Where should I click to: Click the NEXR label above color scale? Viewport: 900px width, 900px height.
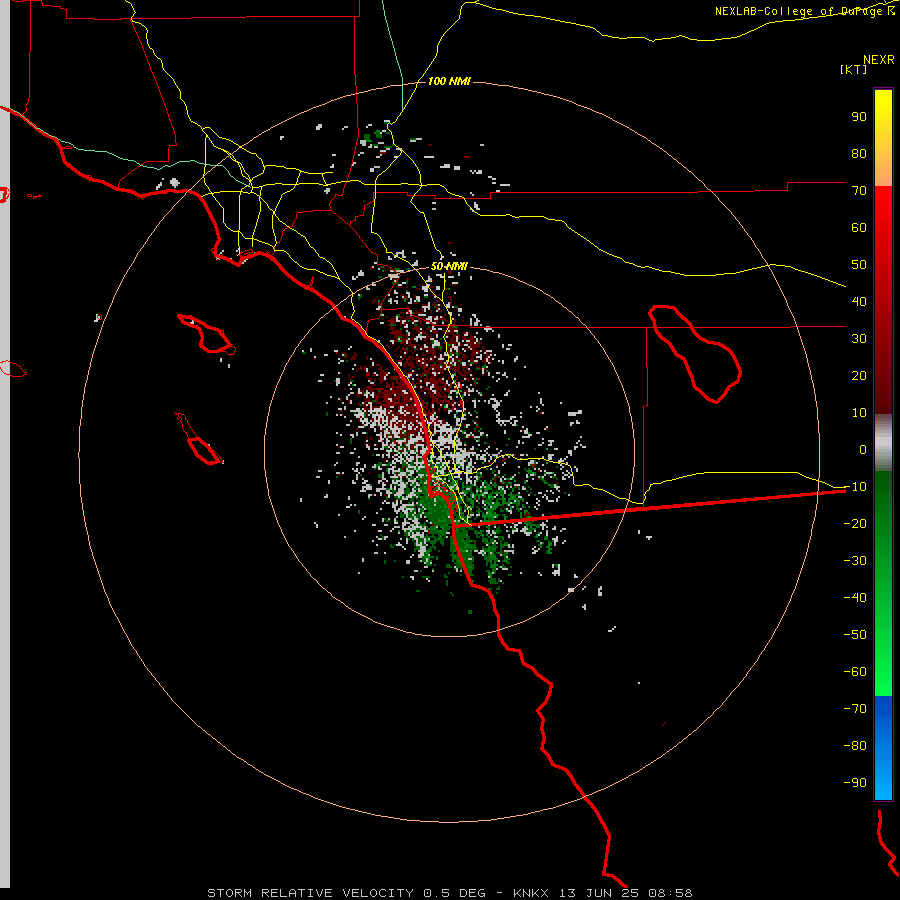coord(879,60)
